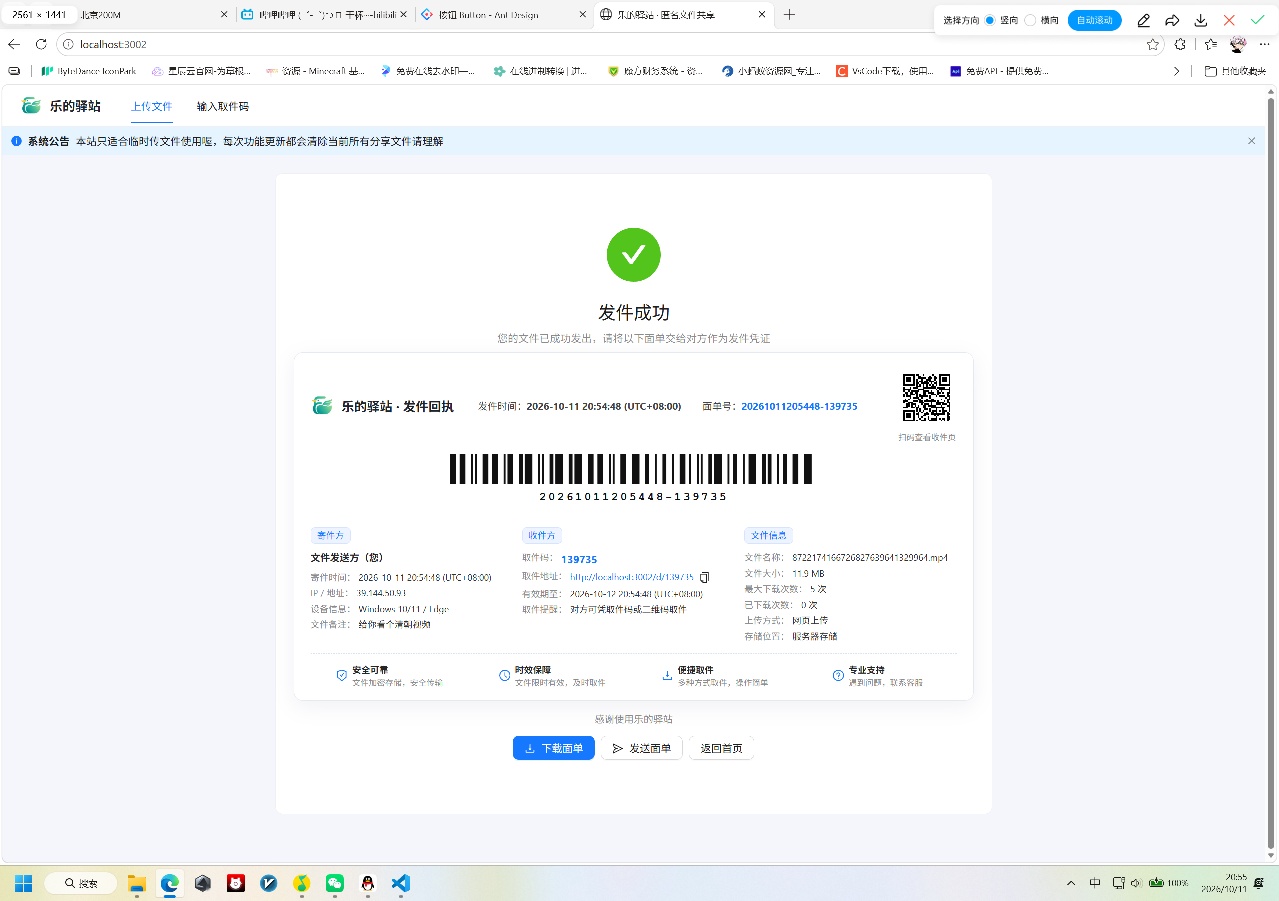This screenshot has height=901, width=1279.
Task: Bookmark this page with the star icon
Action: [x=1153, y=44]
